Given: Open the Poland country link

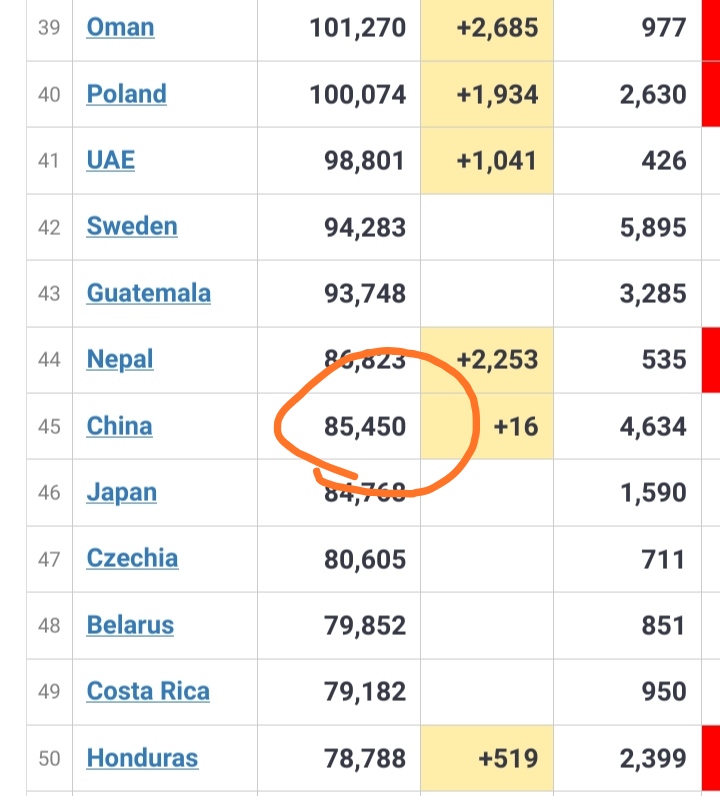Looking at the screenshot, I should click(126, 94).
